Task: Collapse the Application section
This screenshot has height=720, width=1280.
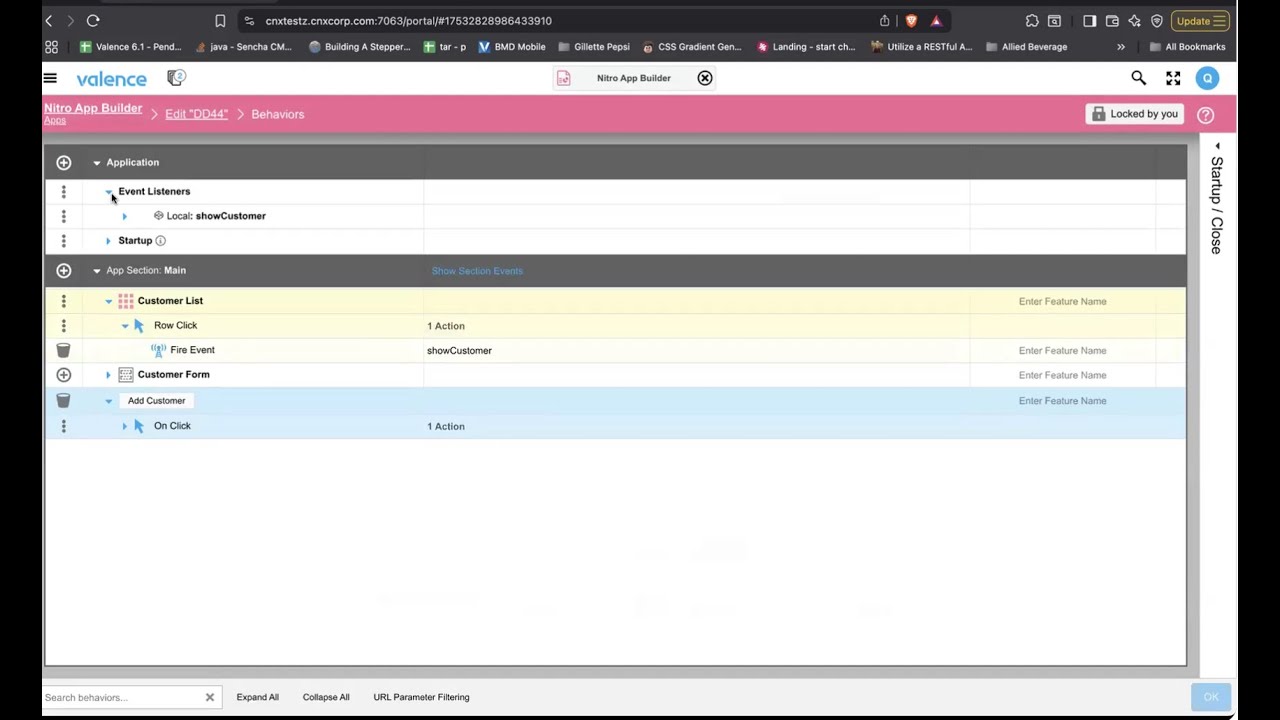Action: pos(97,163)
